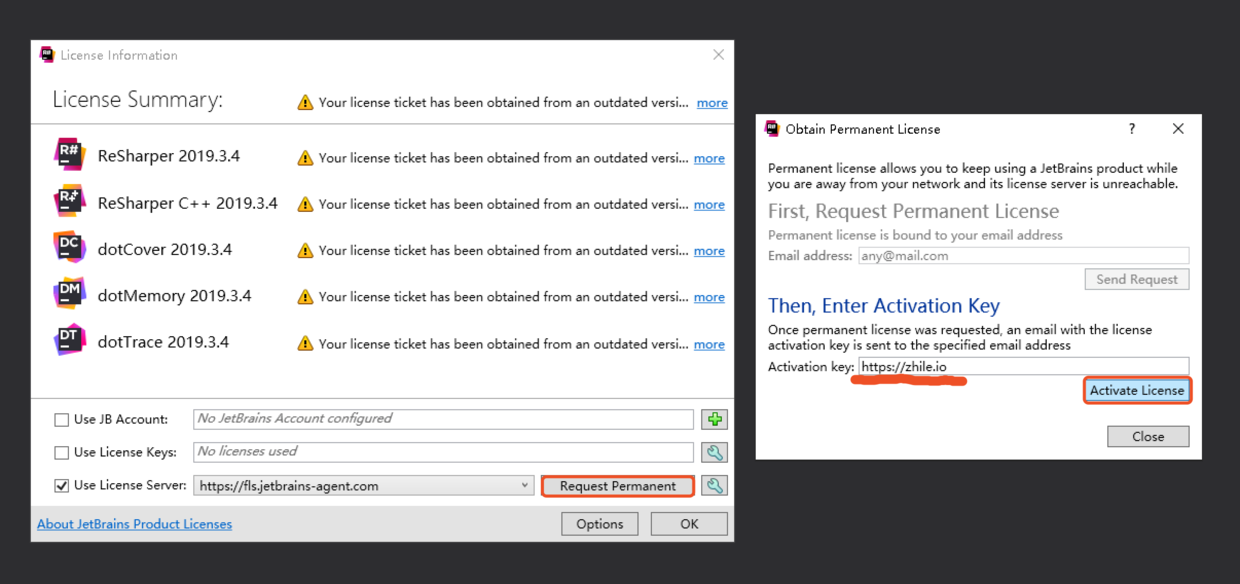Viewport: 1240px width, 584px height.
Task: Click the Request Permanent button
Action: pyautogui.click(x=617, y=486)
